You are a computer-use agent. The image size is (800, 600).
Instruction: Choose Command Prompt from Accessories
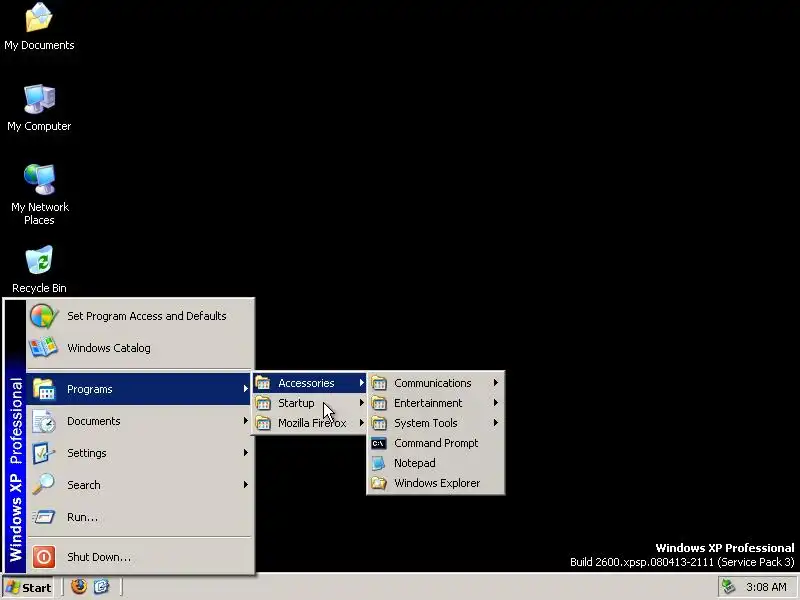(436, 443)
